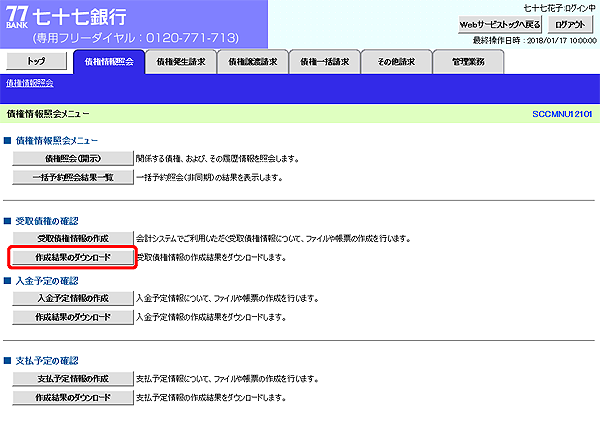
Task: Switch to the 債権譲渡請求 tab
Action: [x=253, y=62]
